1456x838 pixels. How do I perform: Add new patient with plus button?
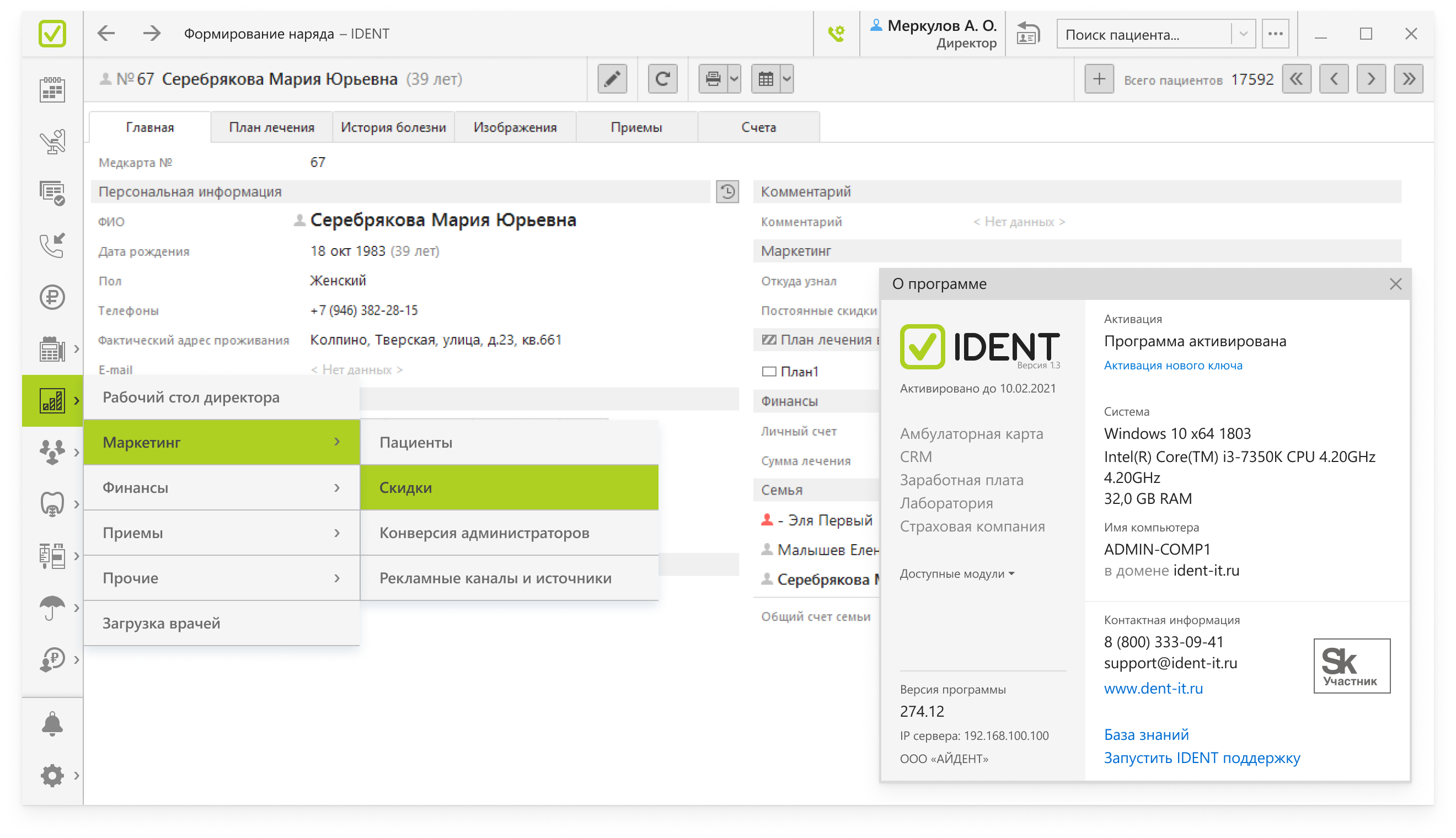coord(1099,79)
